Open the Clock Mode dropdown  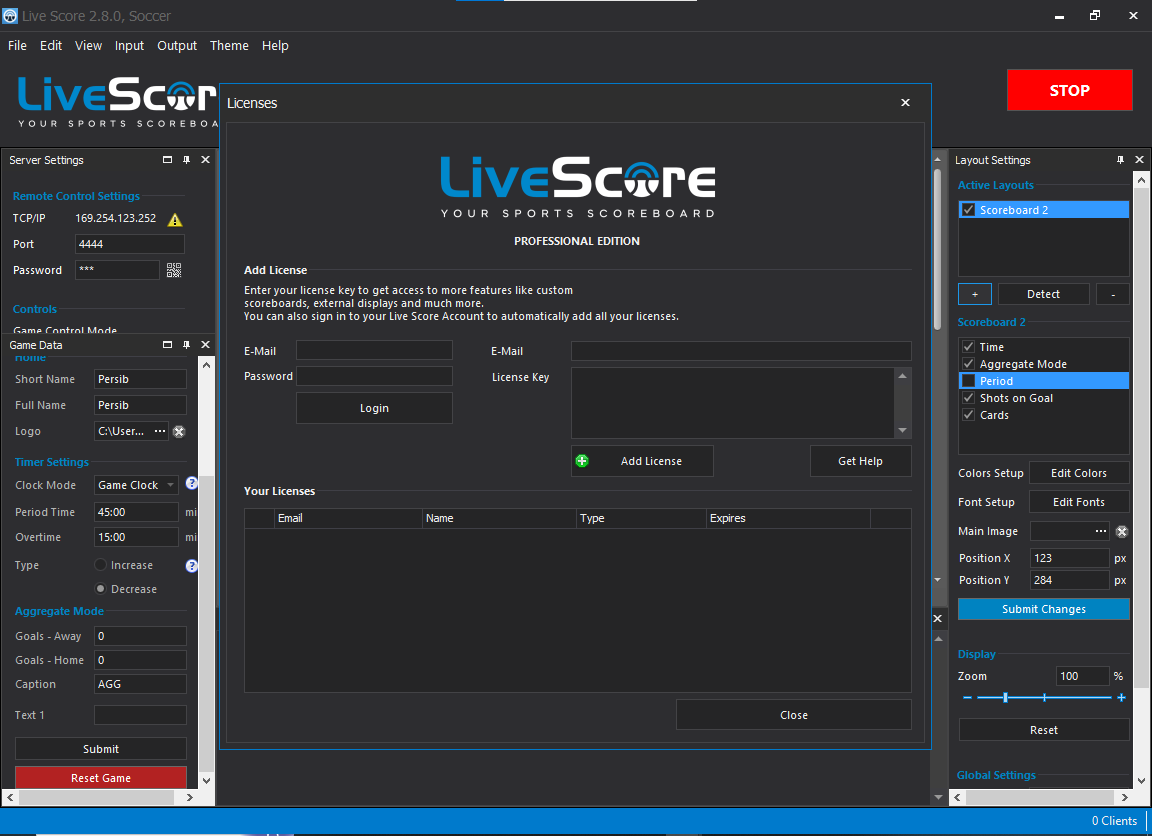click(136, 485)
